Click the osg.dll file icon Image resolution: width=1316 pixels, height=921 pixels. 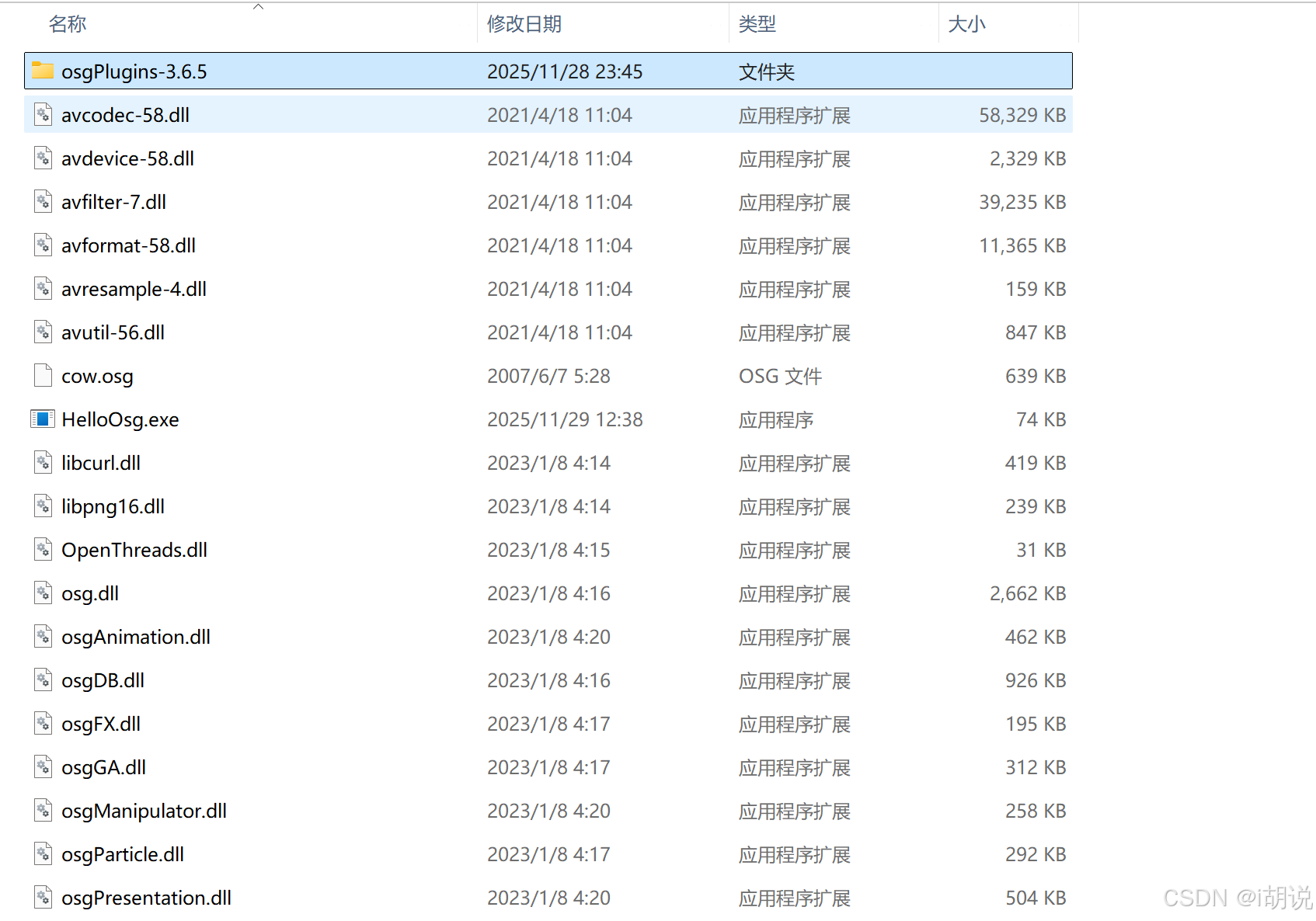click(43, 593)
